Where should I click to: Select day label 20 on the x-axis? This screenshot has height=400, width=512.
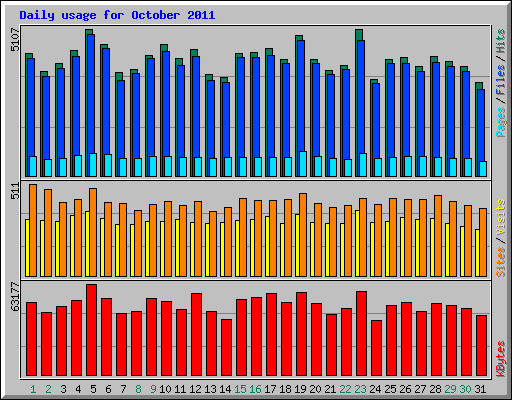coord(315,389)
